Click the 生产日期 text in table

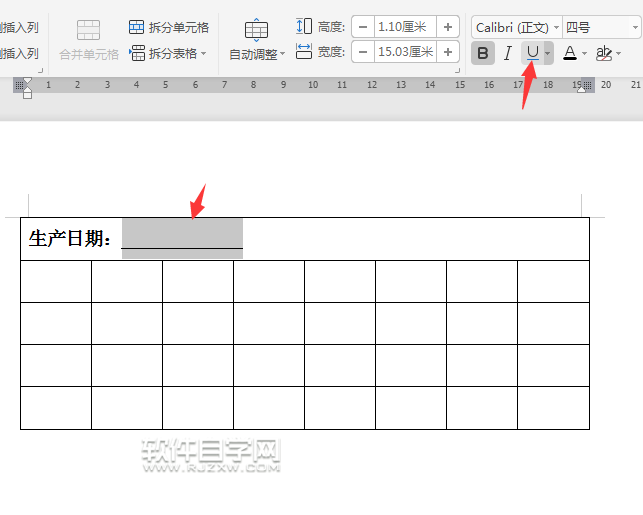pos(70,239)
